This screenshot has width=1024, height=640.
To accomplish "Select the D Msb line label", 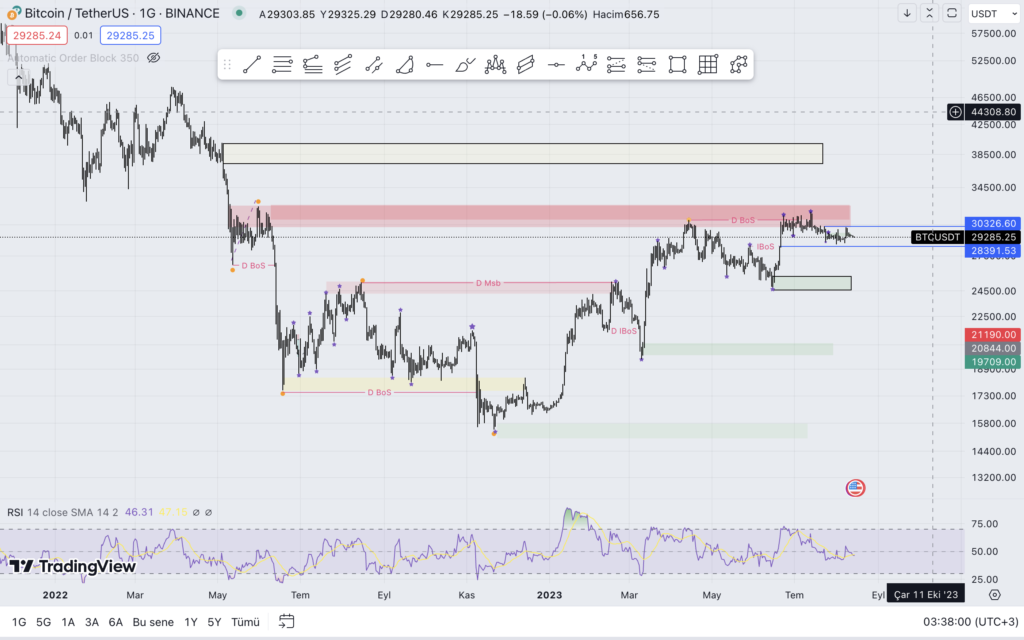I will [x=488, y=283].
